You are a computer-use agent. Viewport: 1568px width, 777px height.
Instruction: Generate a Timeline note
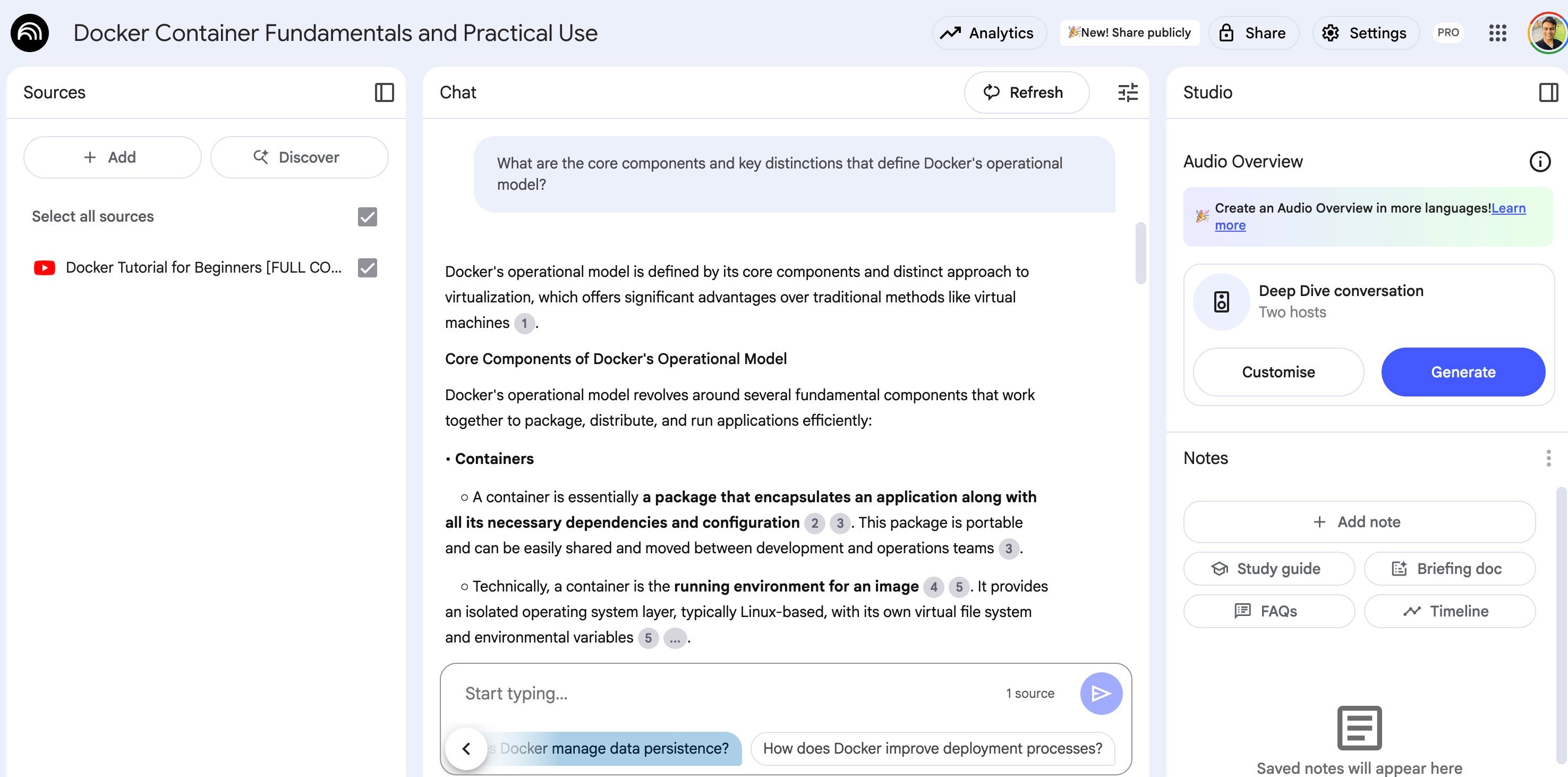coord(1450,611)
